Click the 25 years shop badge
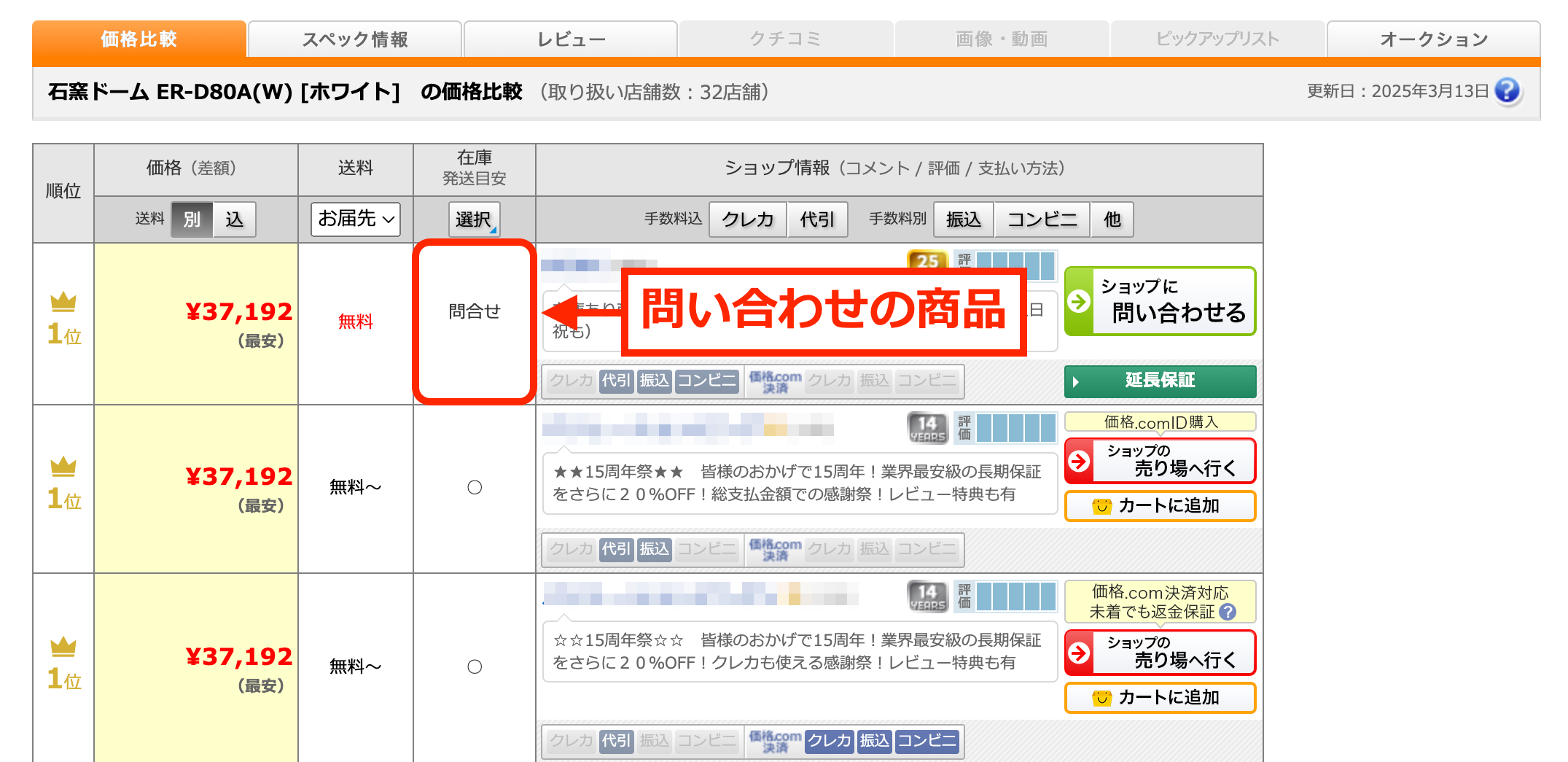The height and width of the screenshot is (762, 1568). [x=927, y=260]
